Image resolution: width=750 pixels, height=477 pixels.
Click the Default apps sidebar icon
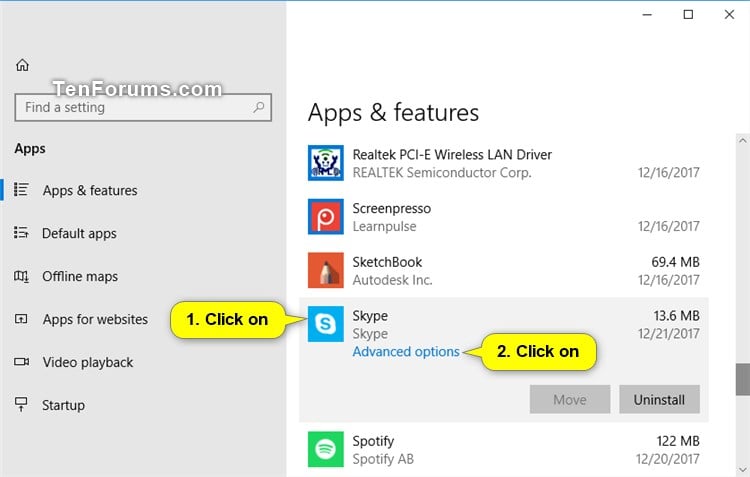(x=21, y=233)
